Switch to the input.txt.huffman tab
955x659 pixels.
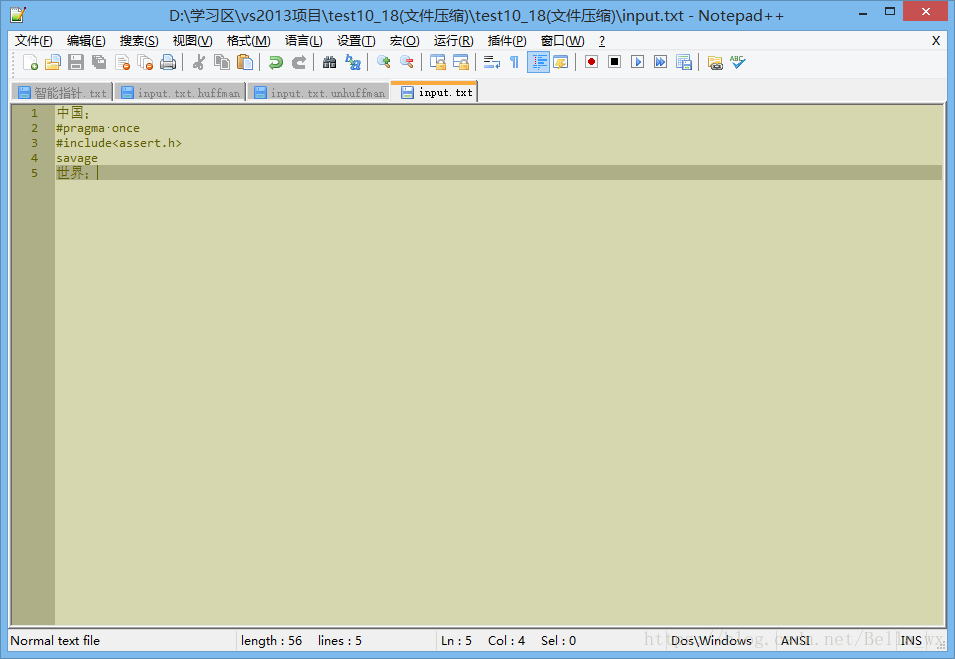click(x=181, y=93)
